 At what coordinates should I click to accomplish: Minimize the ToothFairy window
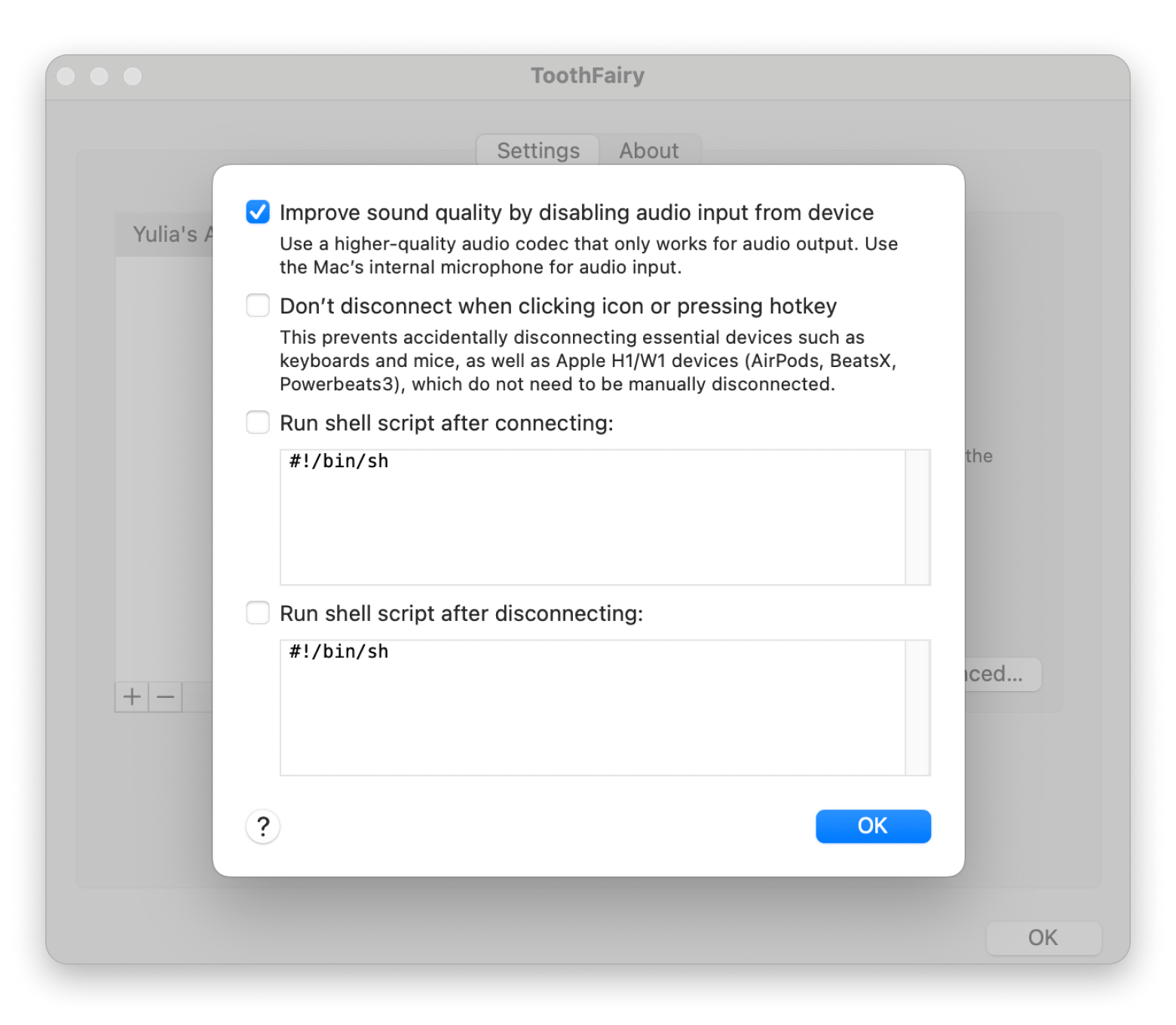coord(100,76)
